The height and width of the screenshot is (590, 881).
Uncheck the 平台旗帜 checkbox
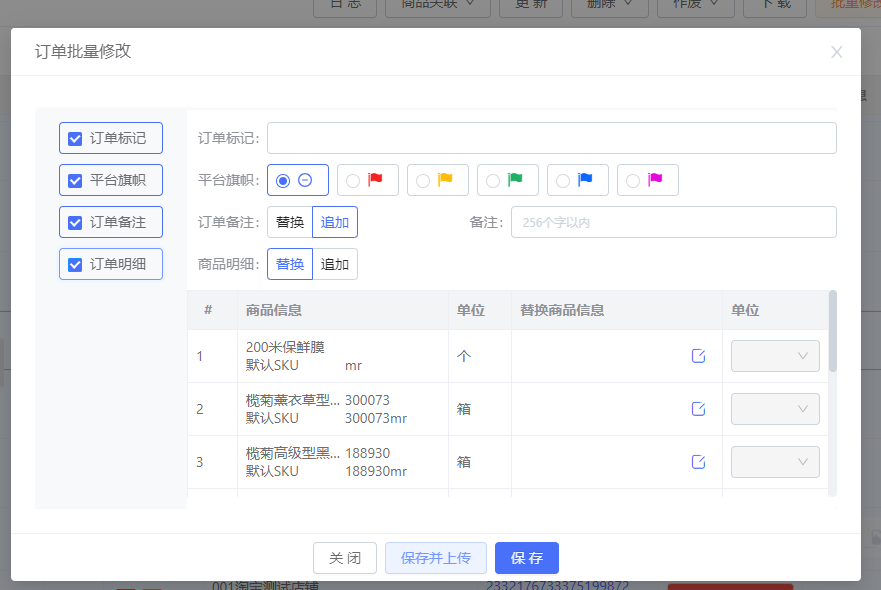coord(75,180)
